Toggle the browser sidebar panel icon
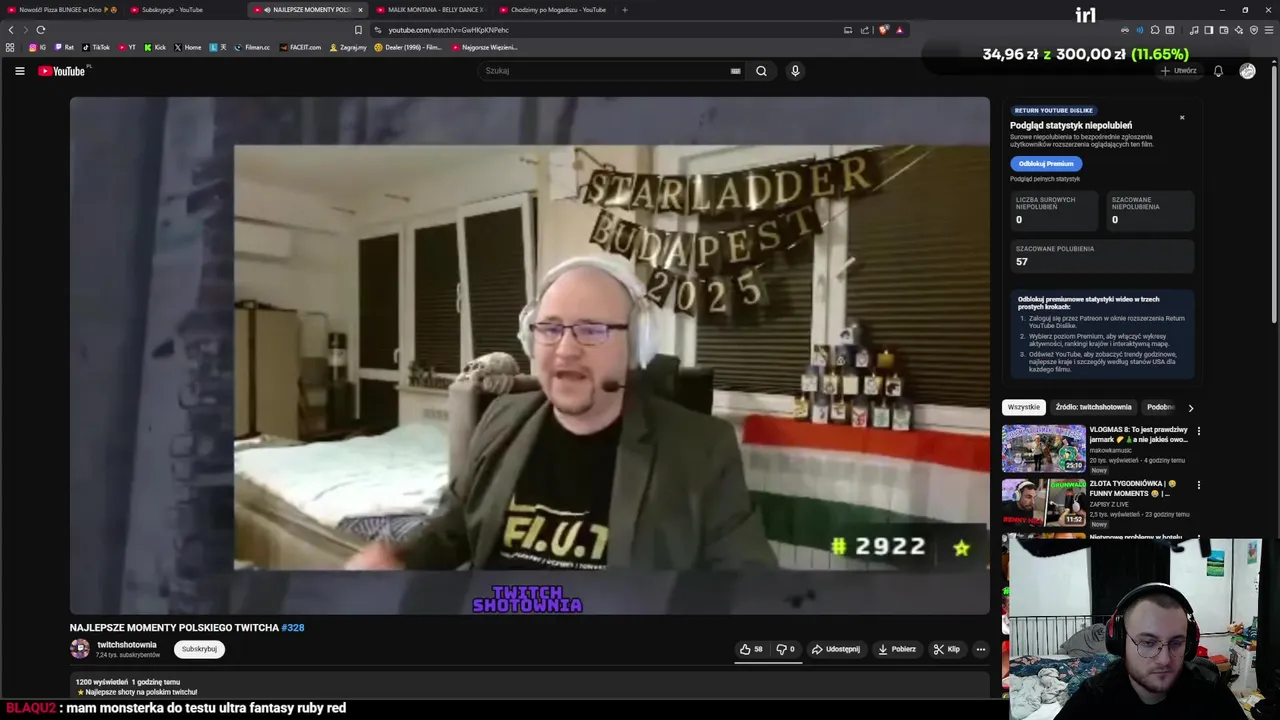This screenshot has height=720, width=1280. click(1208, 30)
